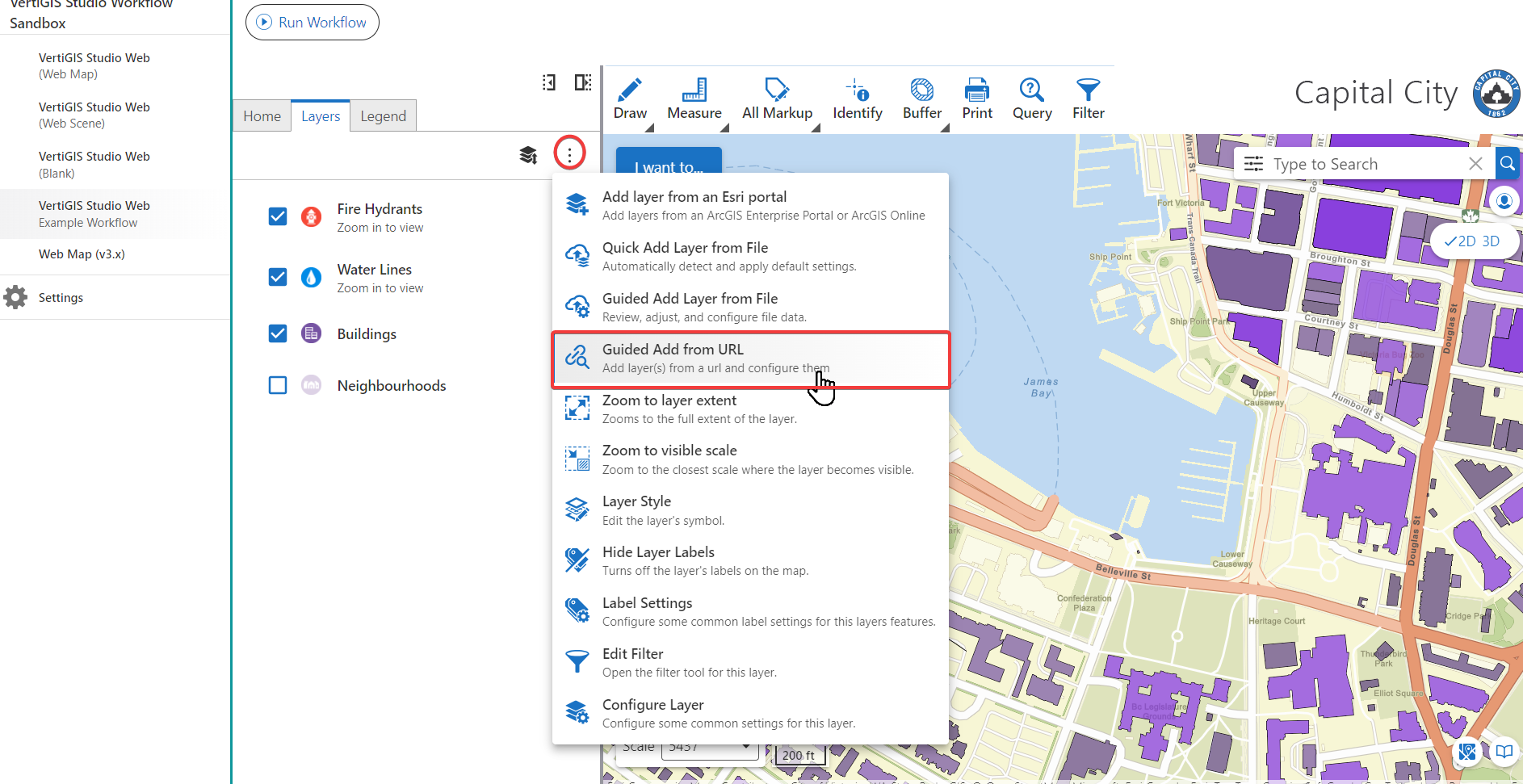This screenshot has width=1523, height=784.
Task: Click the collapse panel icon
Action: pyautogui.click(x=549, y=82)
